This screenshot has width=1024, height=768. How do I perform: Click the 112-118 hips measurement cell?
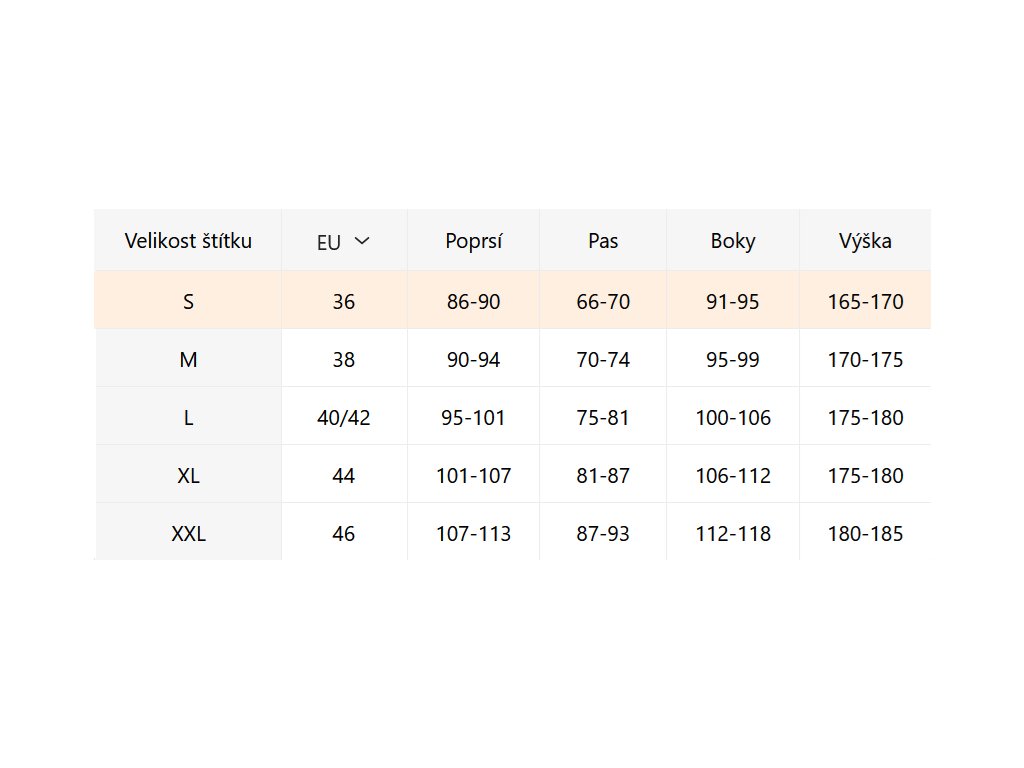click(733, 533)
